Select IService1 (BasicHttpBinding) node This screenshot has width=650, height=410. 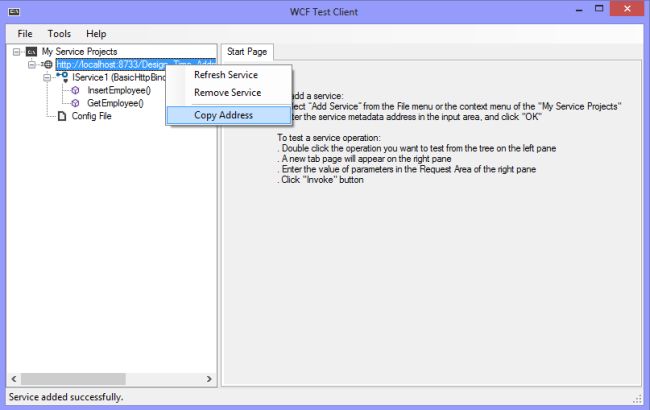[x=119, y=78]
